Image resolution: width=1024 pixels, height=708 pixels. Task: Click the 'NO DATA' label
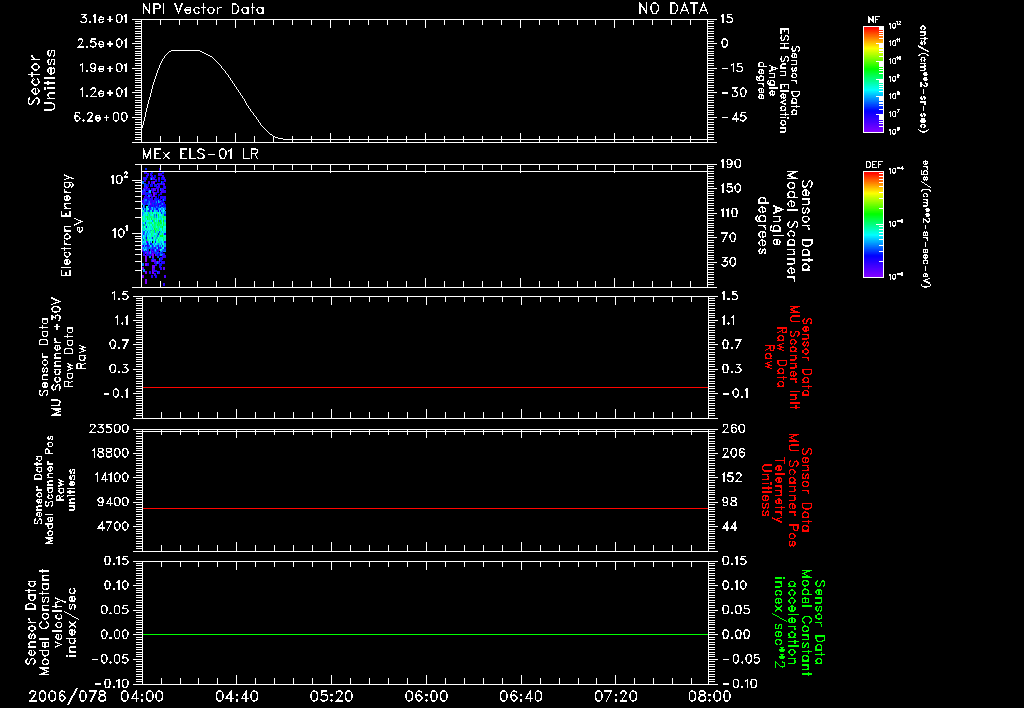pos(673,9)
